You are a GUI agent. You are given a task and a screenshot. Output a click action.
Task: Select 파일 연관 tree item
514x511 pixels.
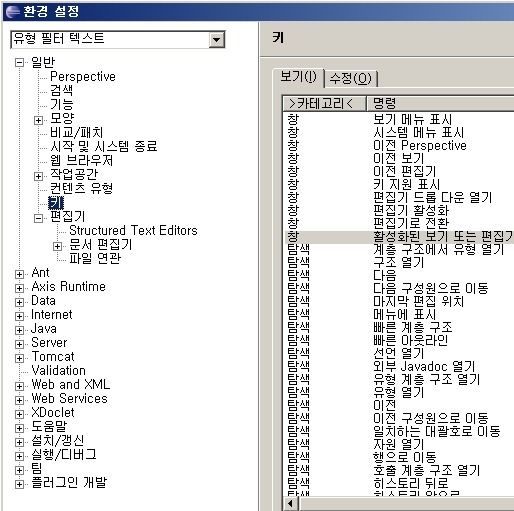pos(95,258)
